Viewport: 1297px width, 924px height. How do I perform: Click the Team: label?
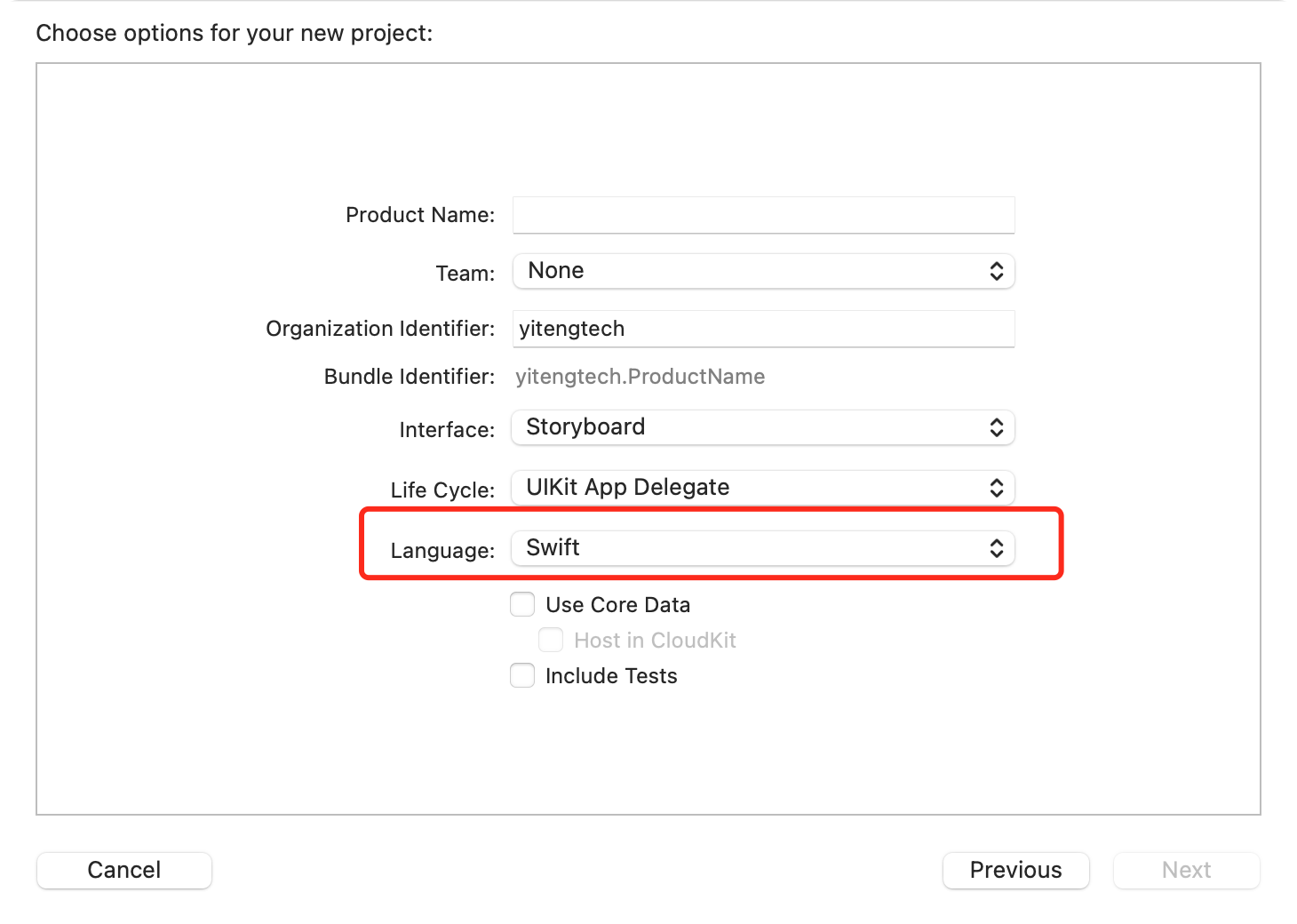pyautogui.click(x=465, y=274)
